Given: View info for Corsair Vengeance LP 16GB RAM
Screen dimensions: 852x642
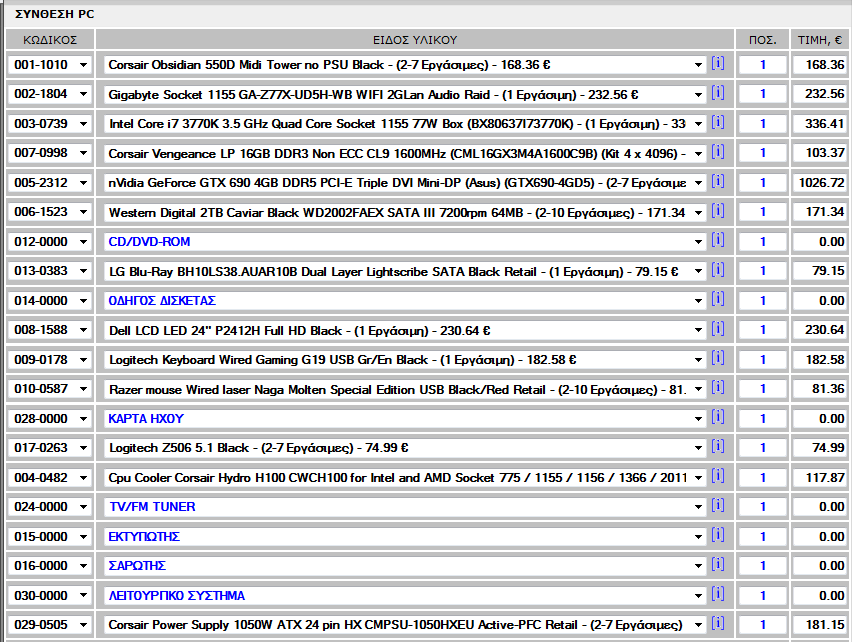Looking at the screenshot, I should 718,152.
